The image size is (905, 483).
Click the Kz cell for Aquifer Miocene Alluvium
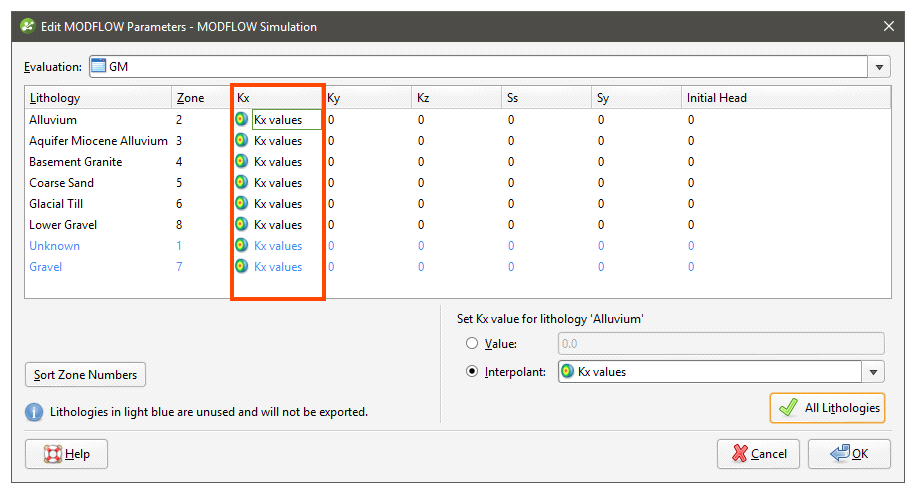(x=457, y=141)
